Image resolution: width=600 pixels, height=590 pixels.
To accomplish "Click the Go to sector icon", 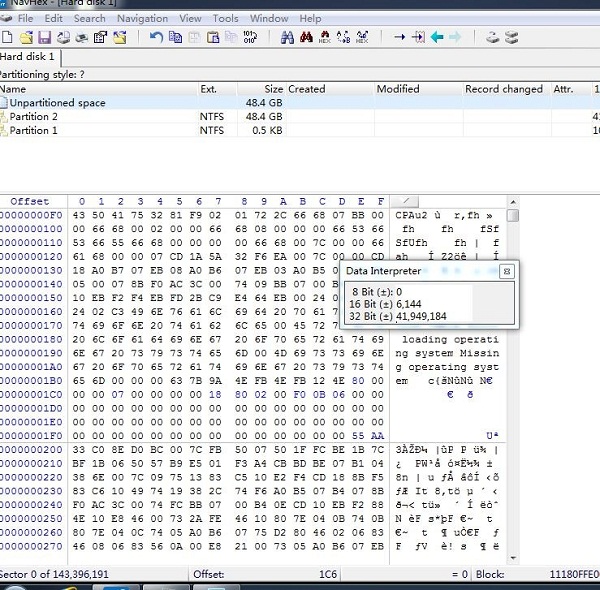I will tap(418, 37).
